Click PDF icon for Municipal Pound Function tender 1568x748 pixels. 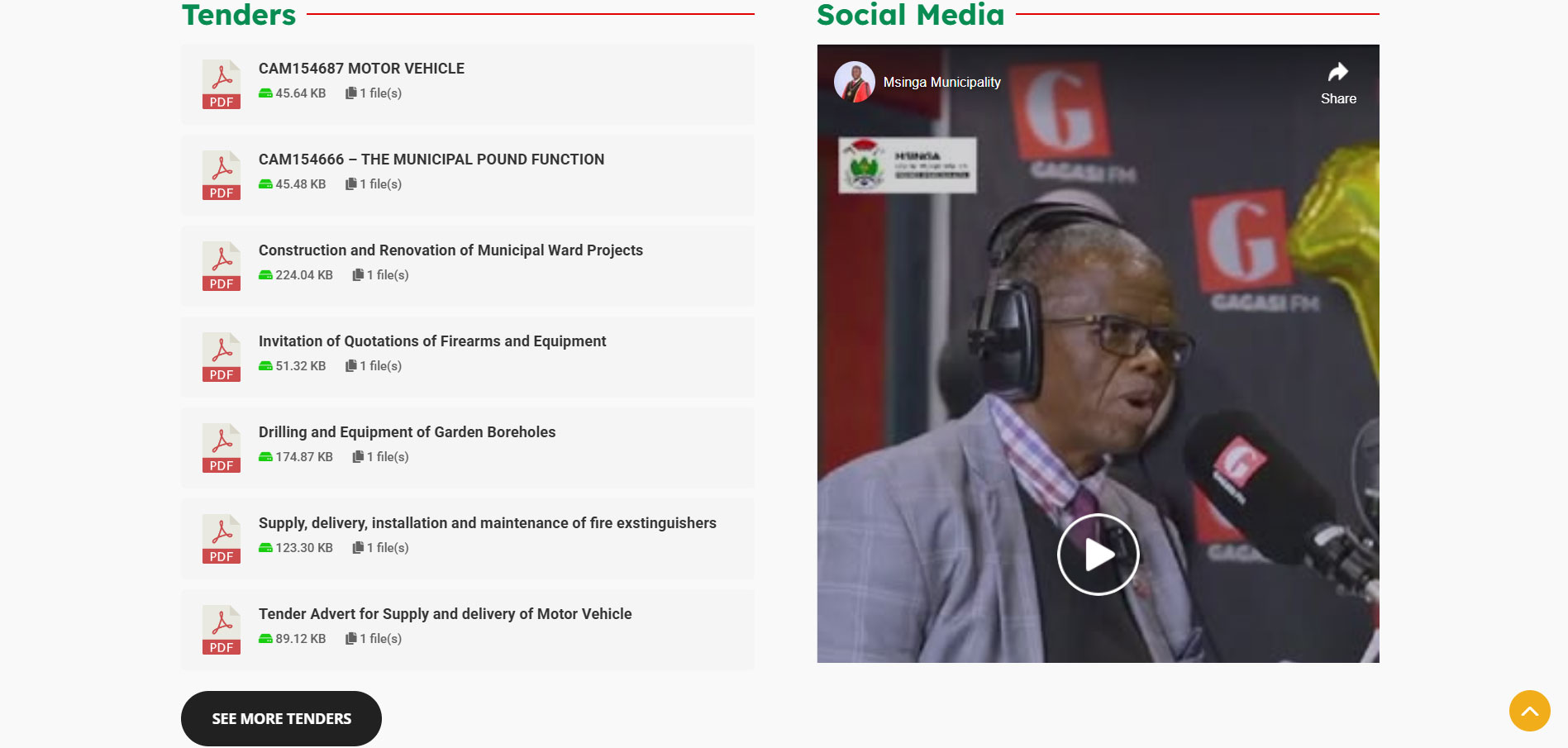[x=221, y=175]
